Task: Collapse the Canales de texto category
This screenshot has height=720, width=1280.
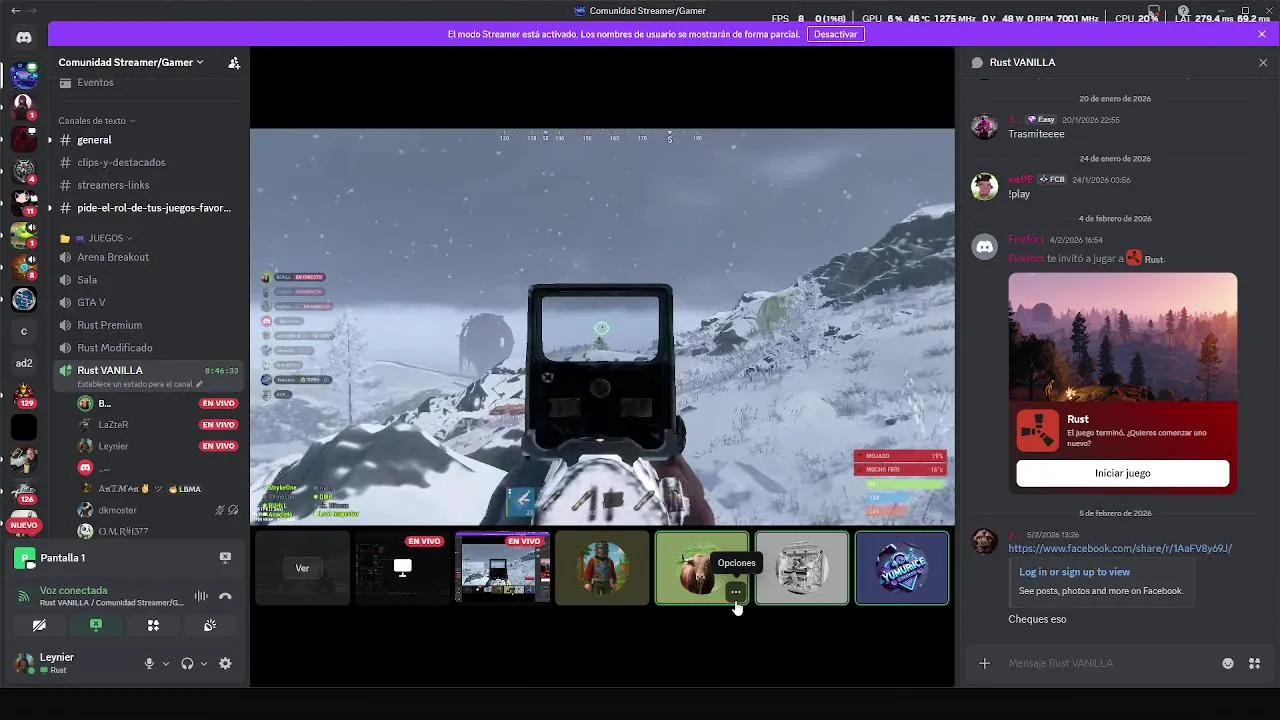Action: click(96, 121)
